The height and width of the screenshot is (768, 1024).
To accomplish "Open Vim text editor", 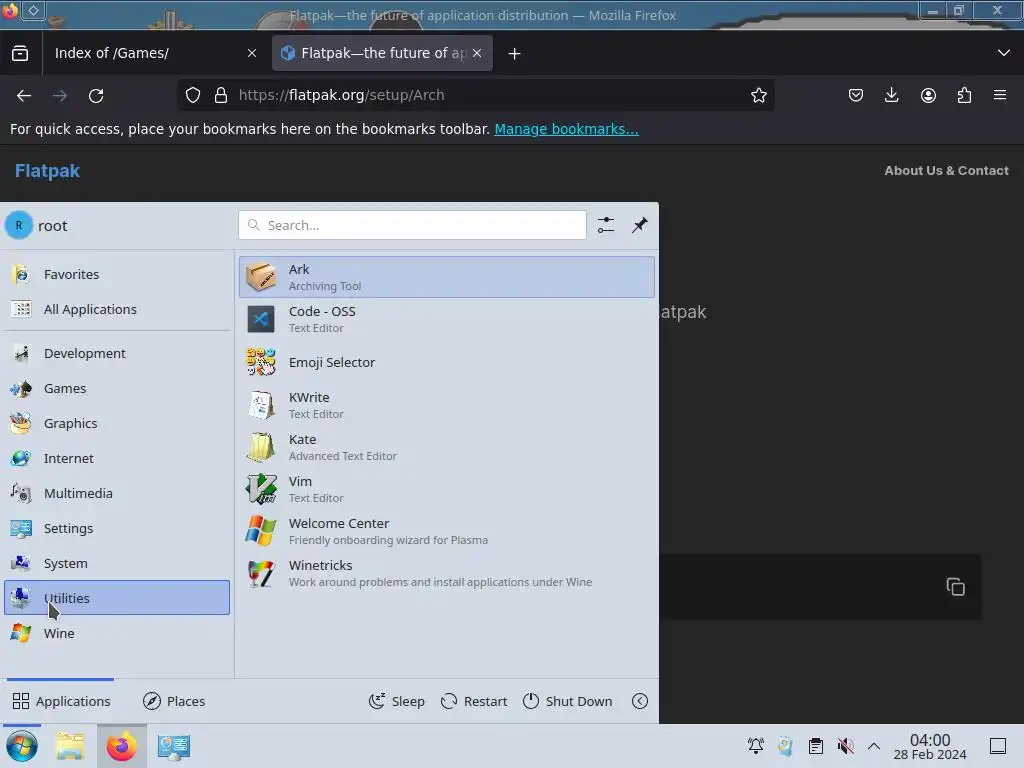I will point(447,489).
